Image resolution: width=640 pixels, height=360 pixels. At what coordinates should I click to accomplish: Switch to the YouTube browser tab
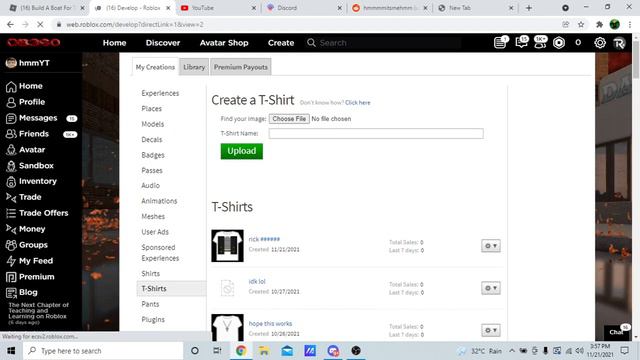click(x=218, y=8)
